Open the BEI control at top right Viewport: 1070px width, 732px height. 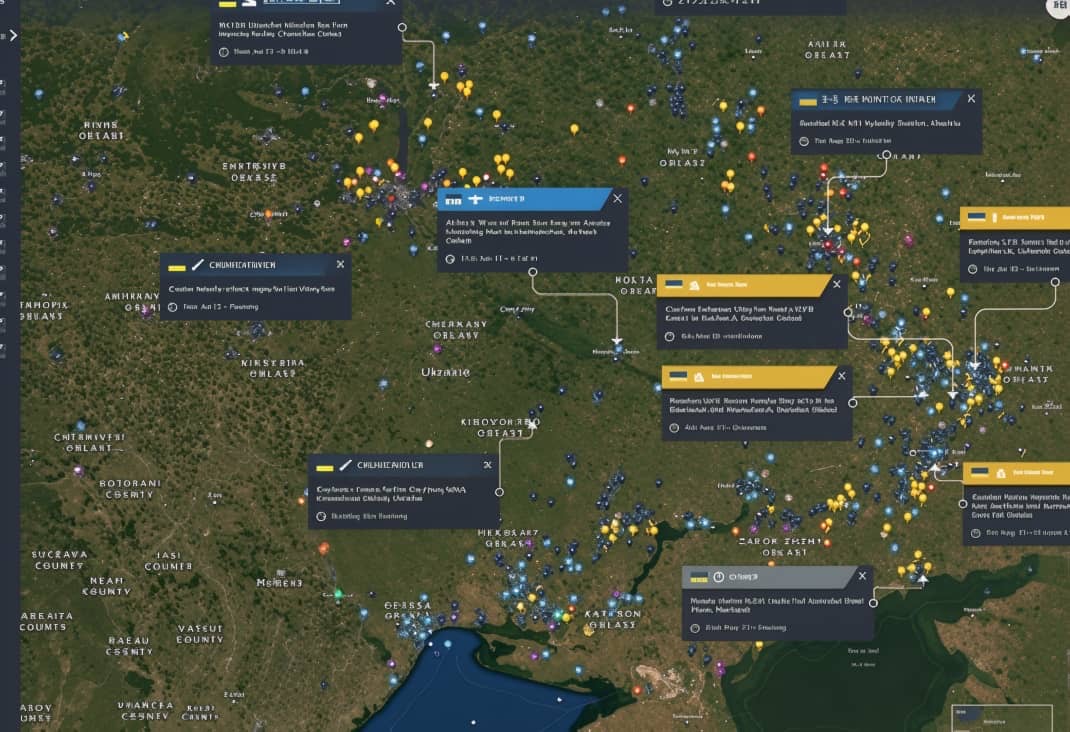point(1061,6)
